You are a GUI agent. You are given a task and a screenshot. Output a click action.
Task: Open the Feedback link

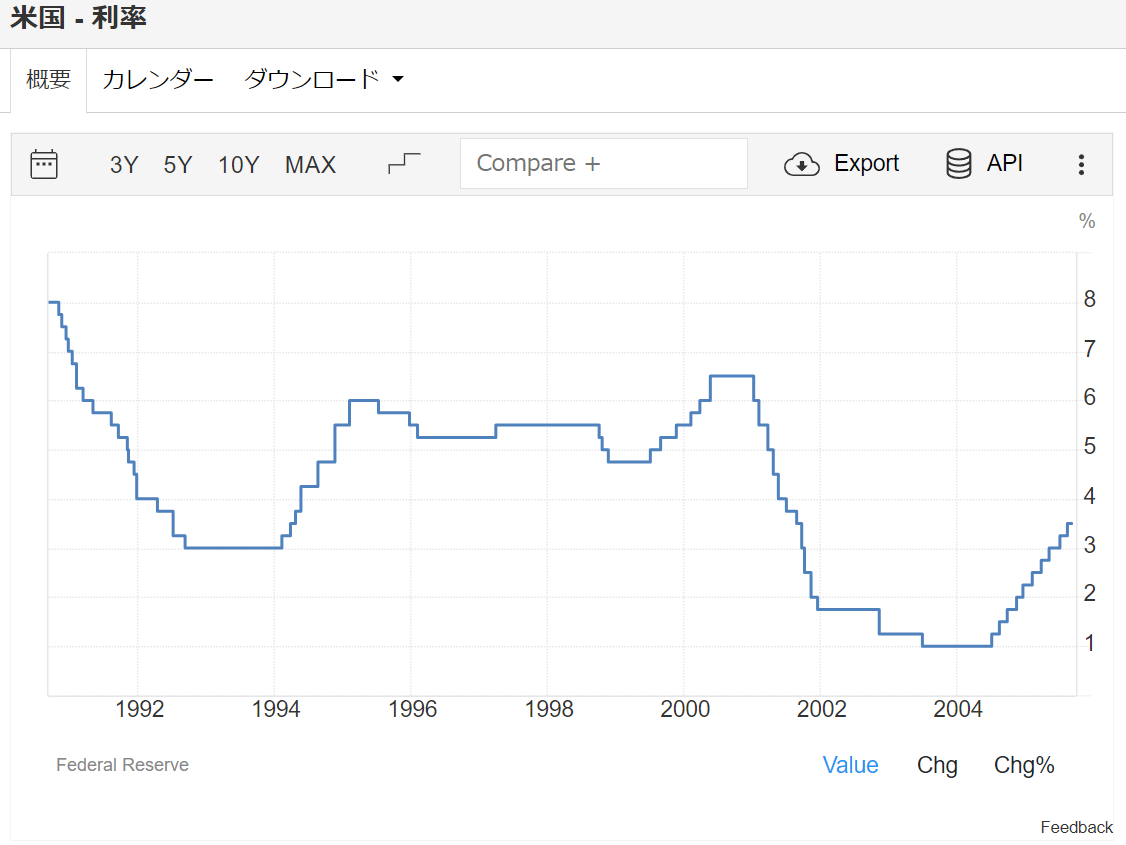coord(1076,827)
